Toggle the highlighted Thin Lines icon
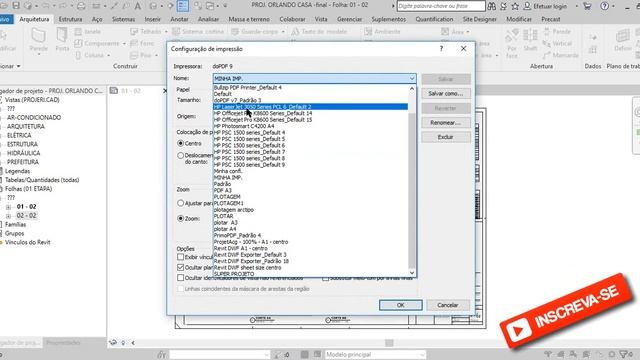This screenshot has width=640, height=360. click(x=183, y=6)
